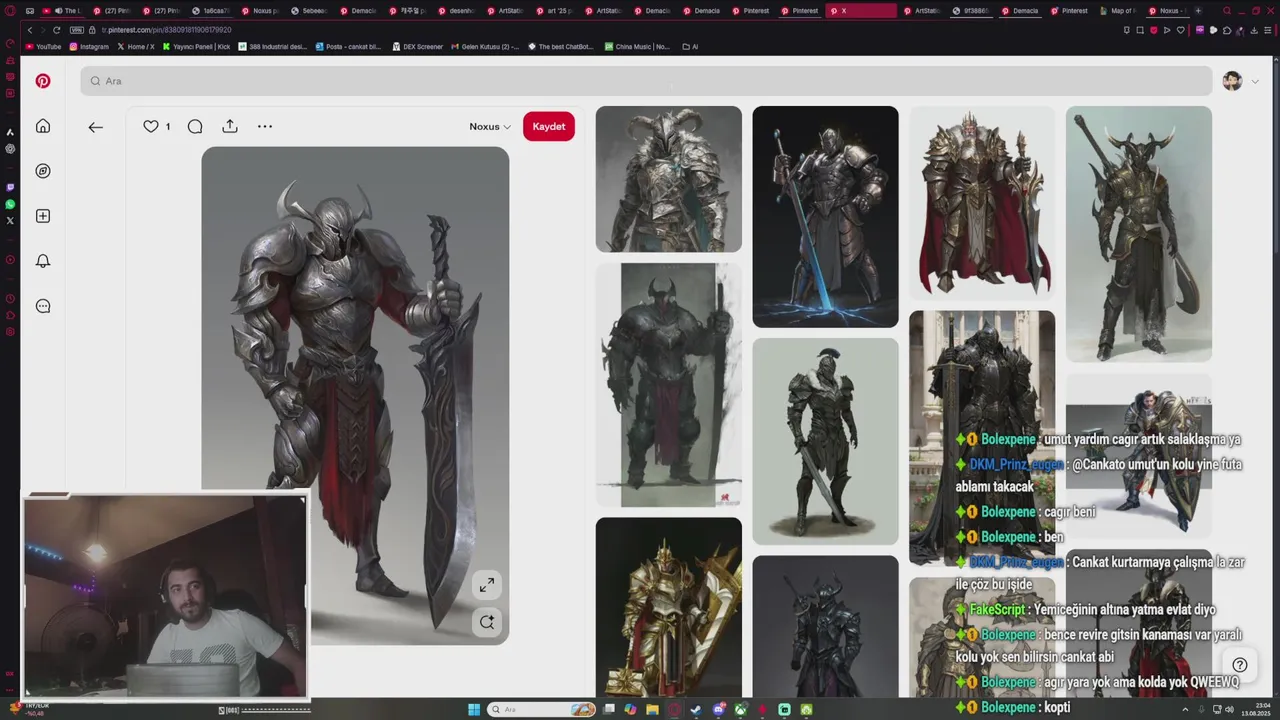Image resolution: width=1280 pixels, height=720 pixels.
Task: Click the Opera GX logo menu
Action: [x=10, y=11]
